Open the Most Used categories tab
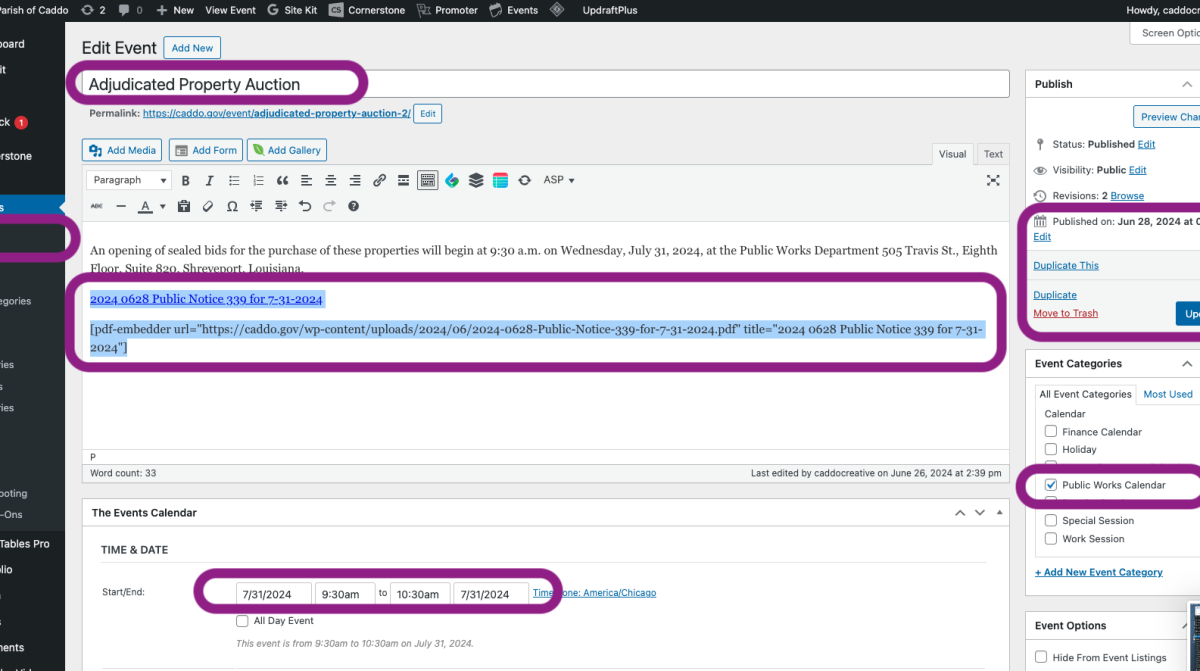 [1167, 394]
